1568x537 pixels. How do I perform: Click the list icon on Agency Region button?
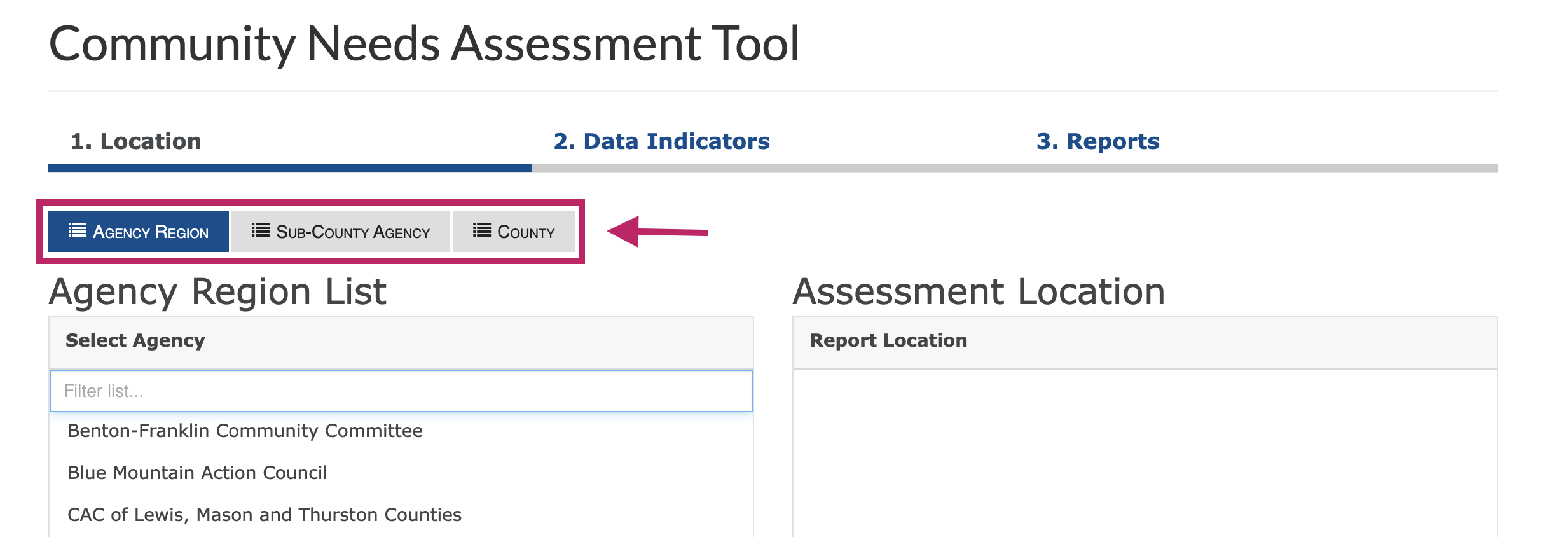click(x=77, y=230)
